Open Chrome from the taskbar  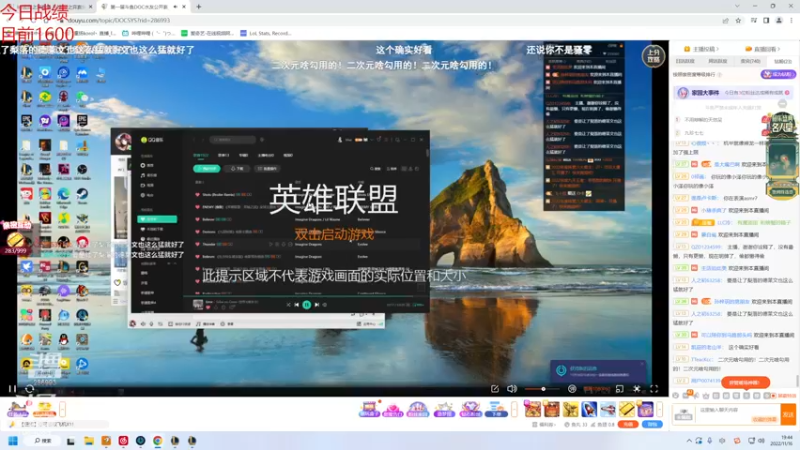click(x=158, y=440)
